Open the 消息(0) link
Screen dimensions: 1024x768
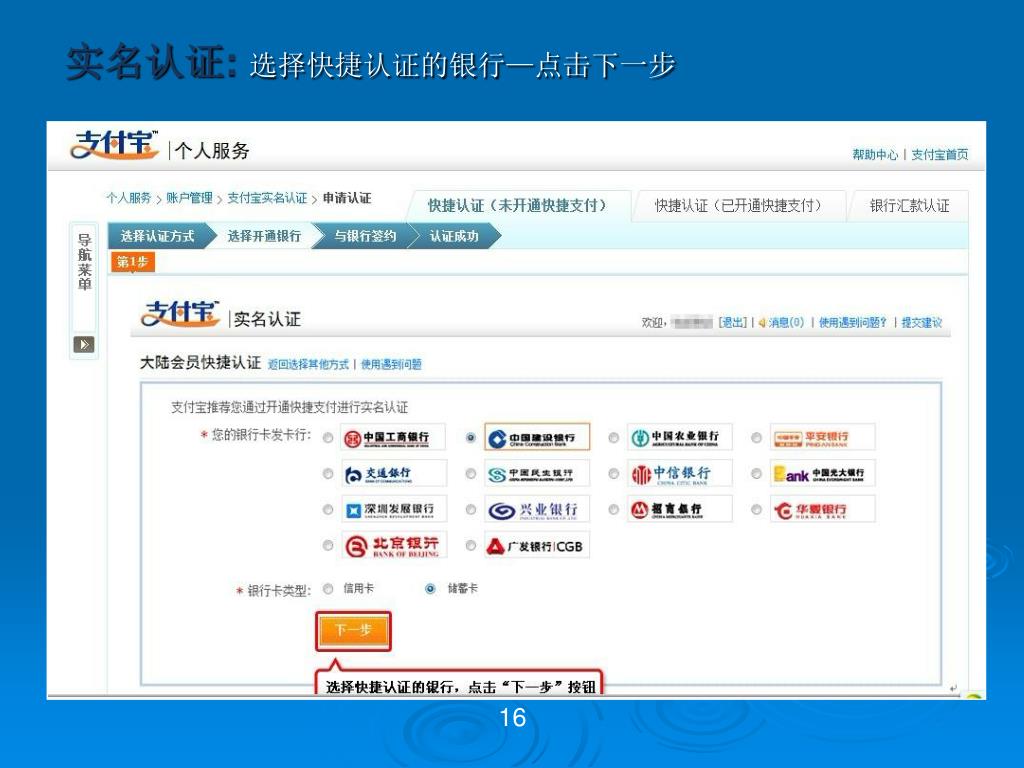[x=786, y=323]
